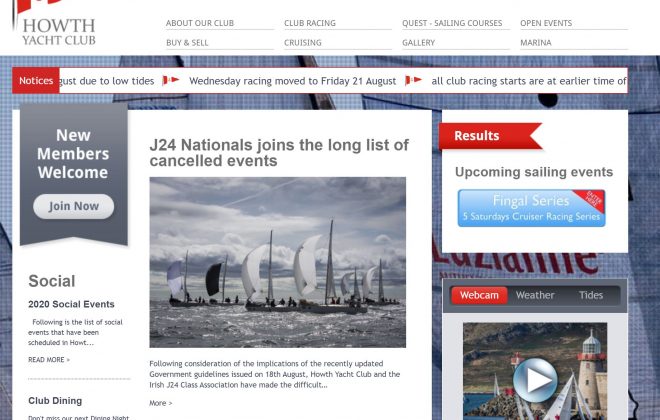
Task: Open 2020 Social Events link
Action: (71, 304)
